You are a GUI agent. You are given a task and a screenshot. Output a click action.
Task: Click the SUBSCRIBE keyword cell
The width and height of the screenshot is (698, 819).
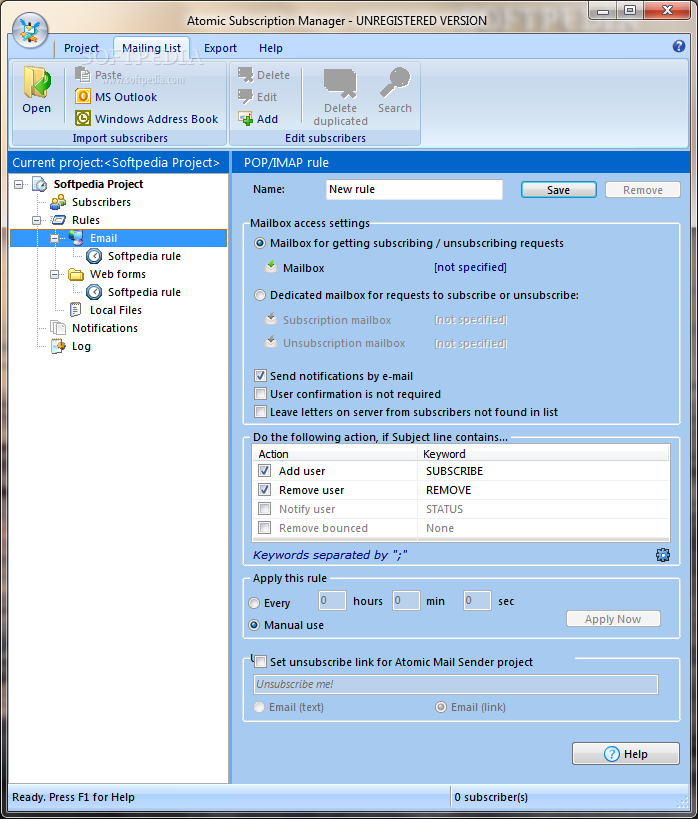[x=543, y=471]
